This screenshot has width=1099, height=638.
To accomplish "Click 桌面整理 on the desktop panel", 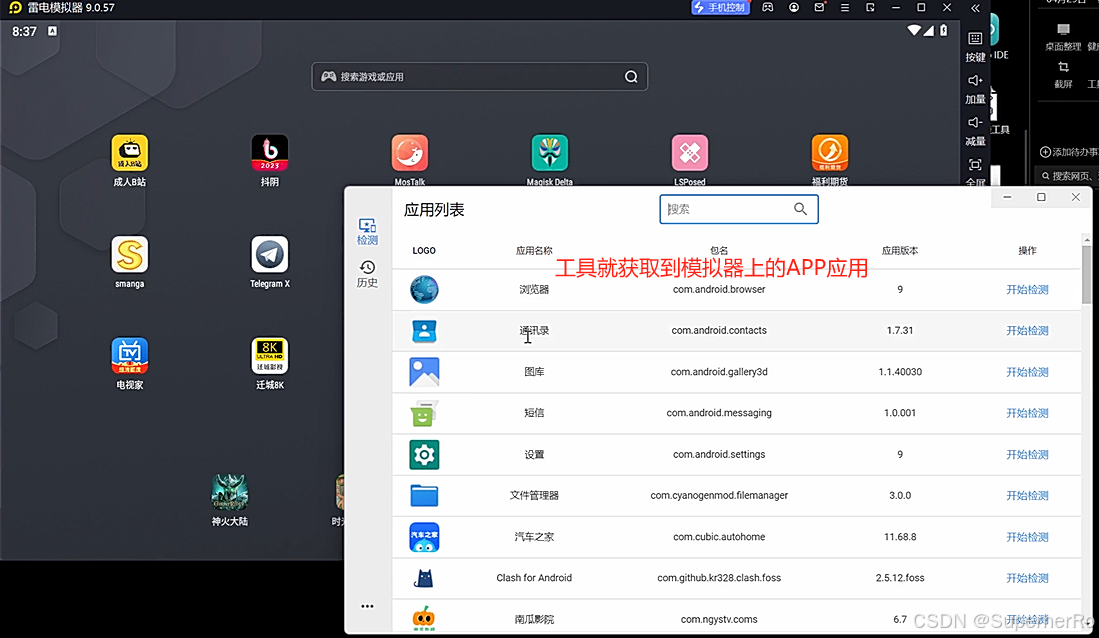I will point(1063,38).
